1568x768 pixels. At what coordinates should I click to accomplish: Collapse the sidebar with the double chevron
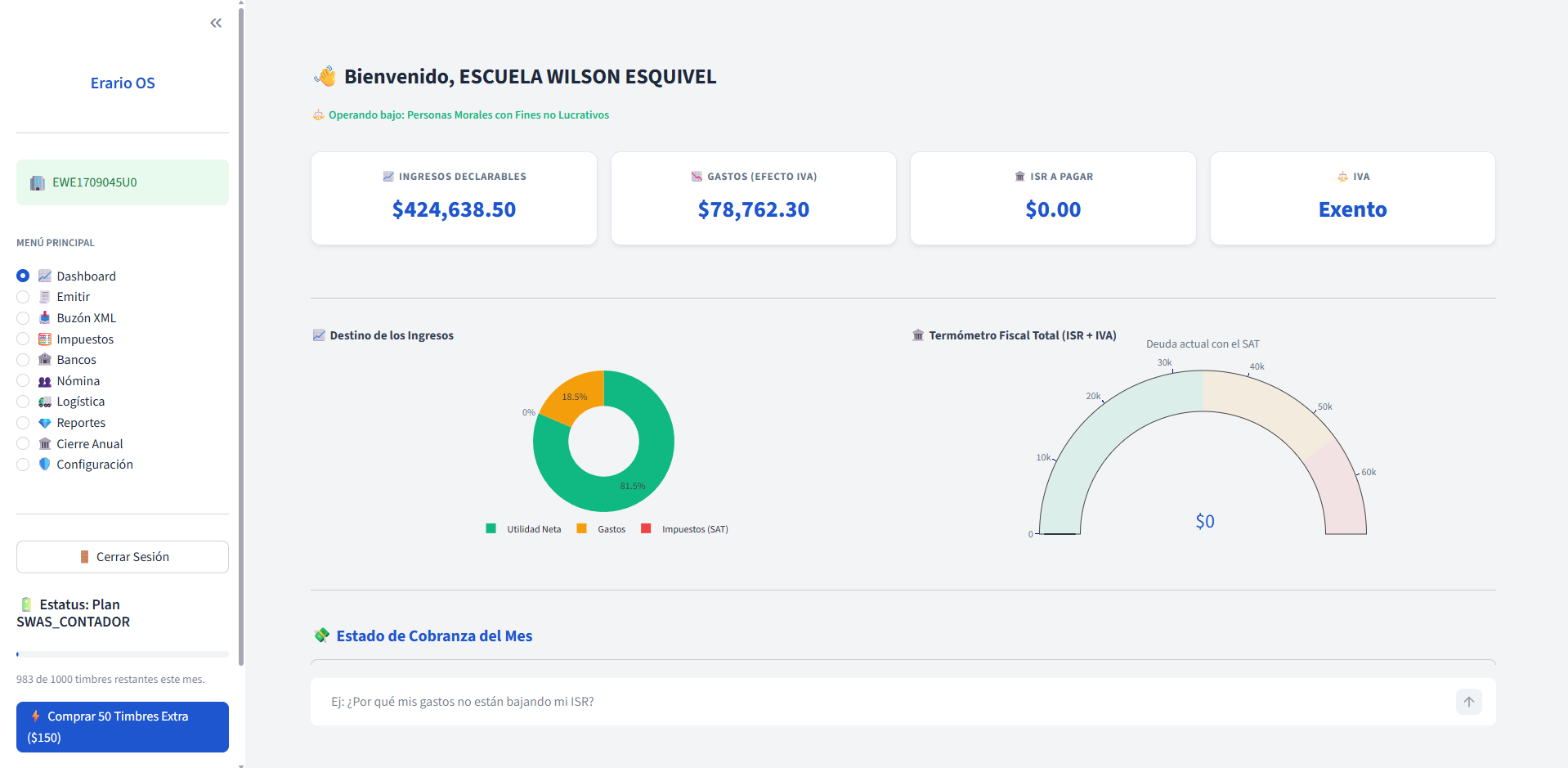(x=215, y=22)
